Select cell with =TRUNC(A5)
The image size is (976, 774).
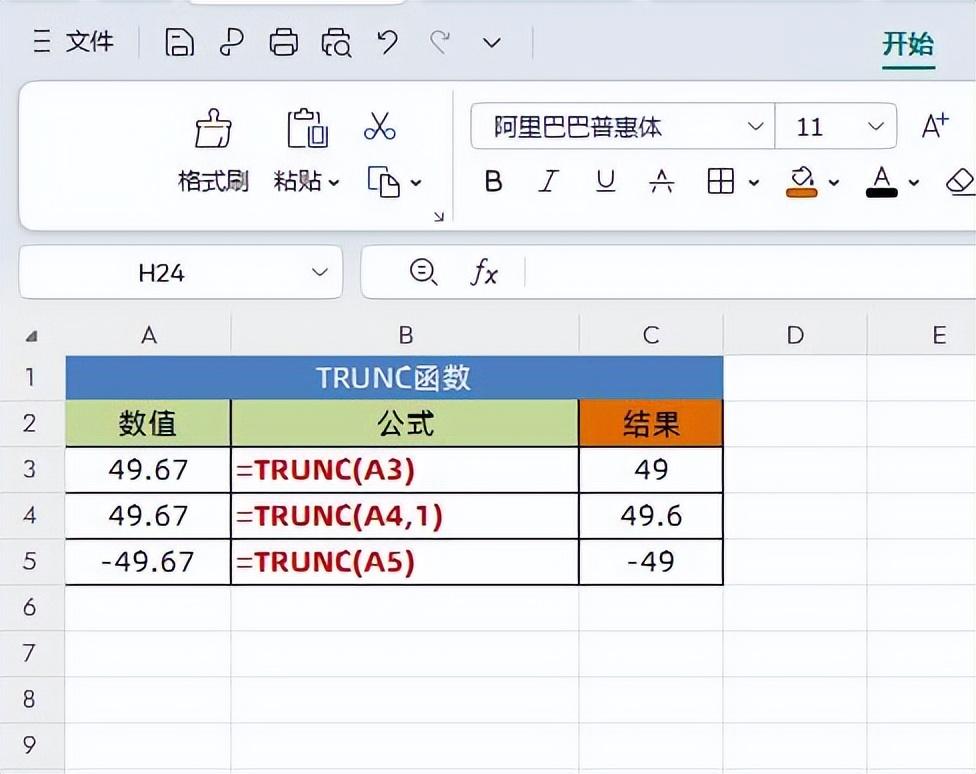(x=405, y=562)
